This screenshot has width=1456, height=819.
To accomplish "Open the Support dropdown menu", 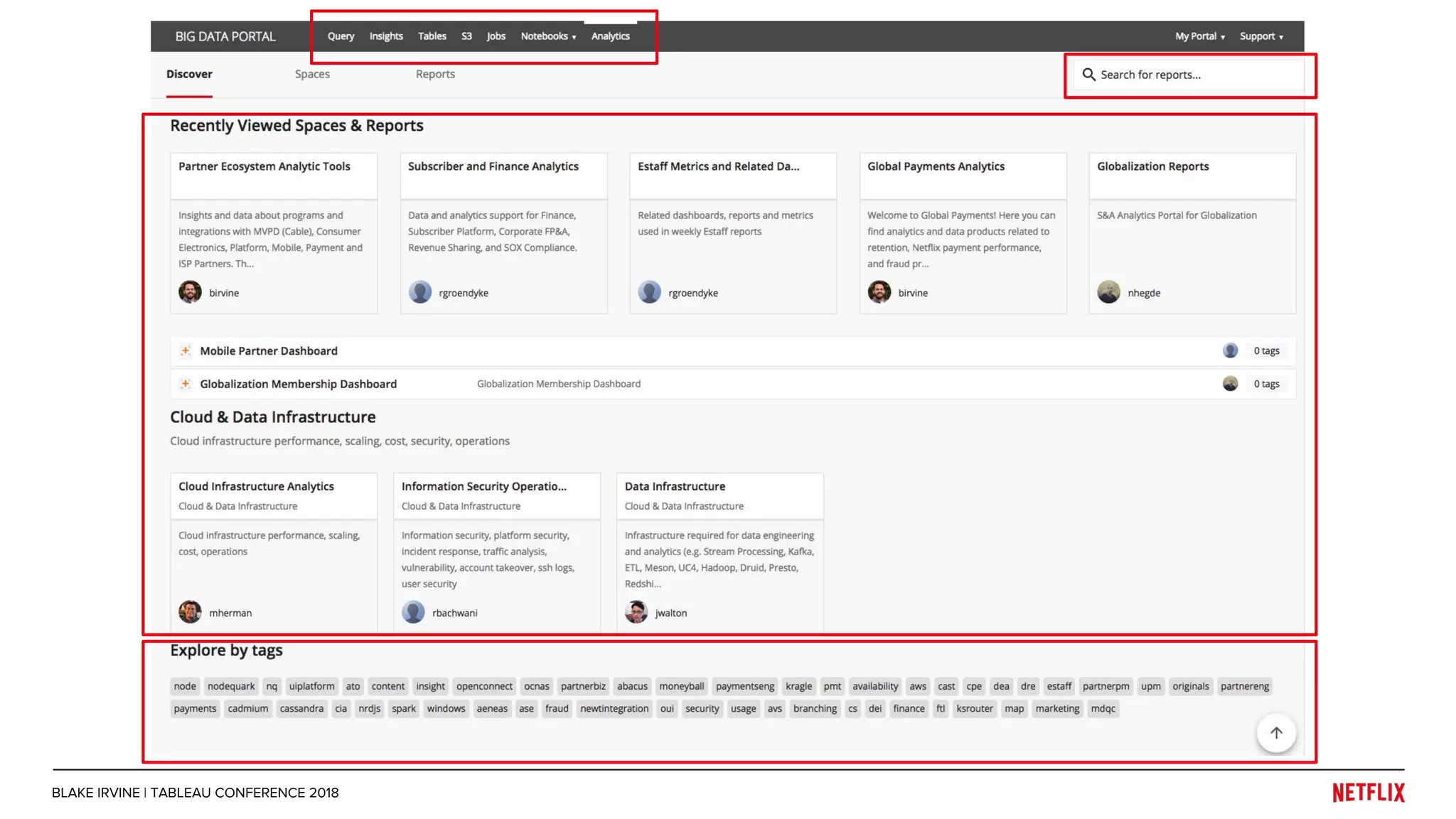I will click(x=1261, y=36).
